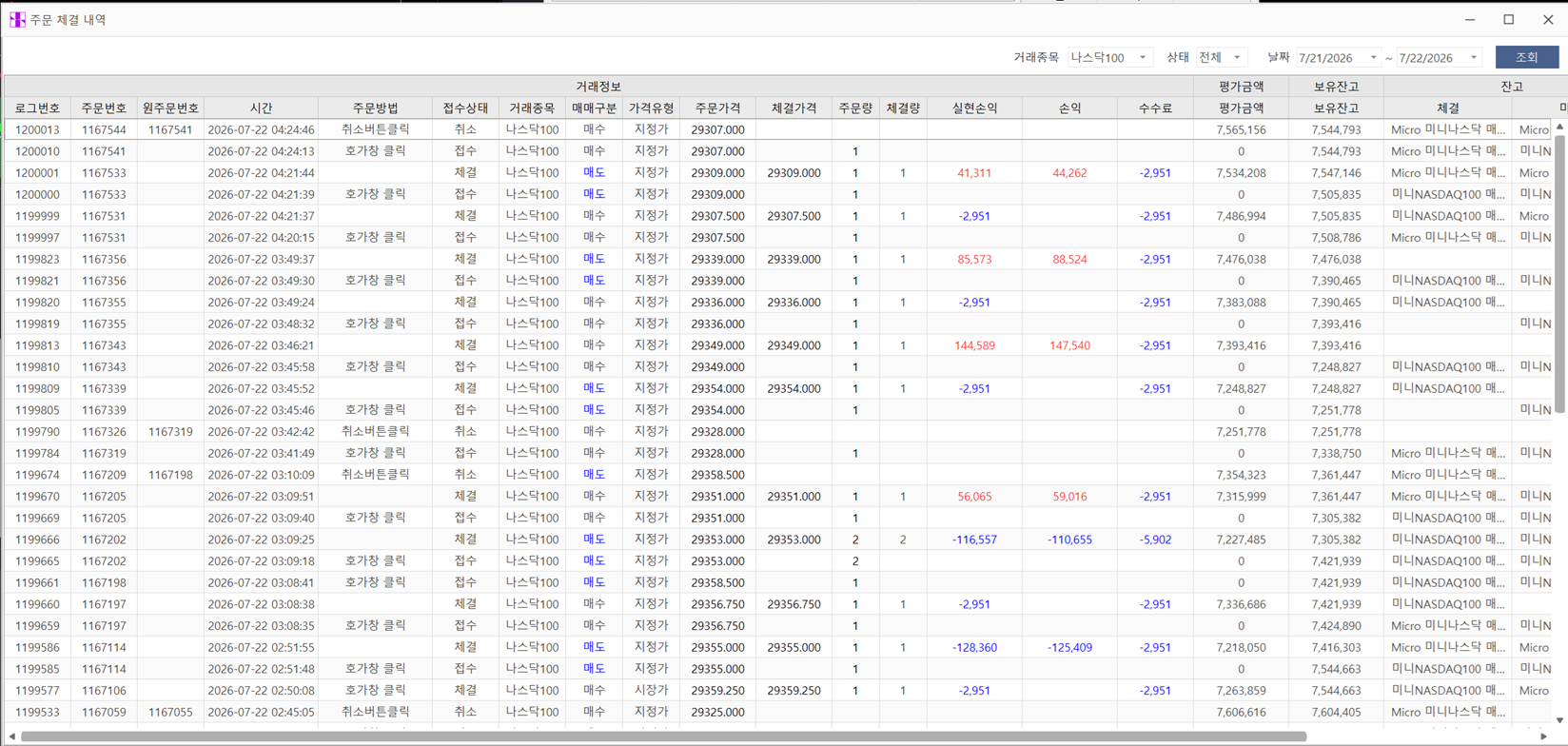Click the time cell 2026-07-22 03:49:37
This screenshot has height=746, width=1568.
(x=262, y=259)
